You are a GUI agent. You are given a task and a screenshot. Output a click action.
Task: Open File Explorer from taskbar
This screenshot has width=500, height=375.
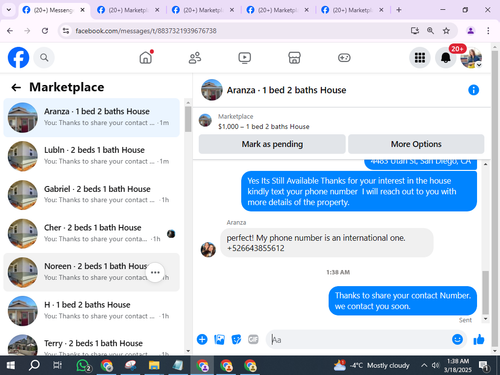pyautogui.click(x=154, y=366)
